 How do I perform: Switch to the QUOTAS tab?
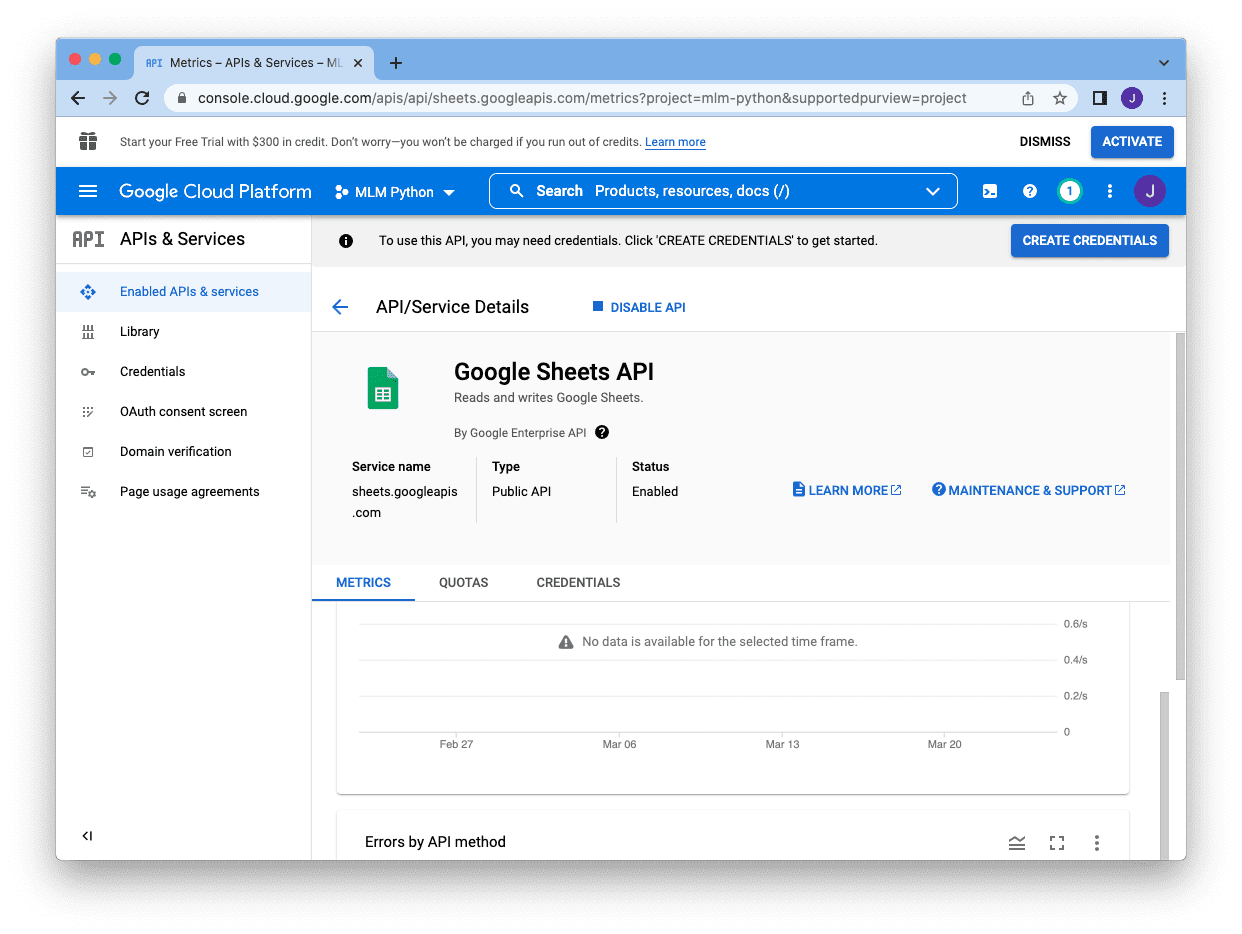click(464, 583)
